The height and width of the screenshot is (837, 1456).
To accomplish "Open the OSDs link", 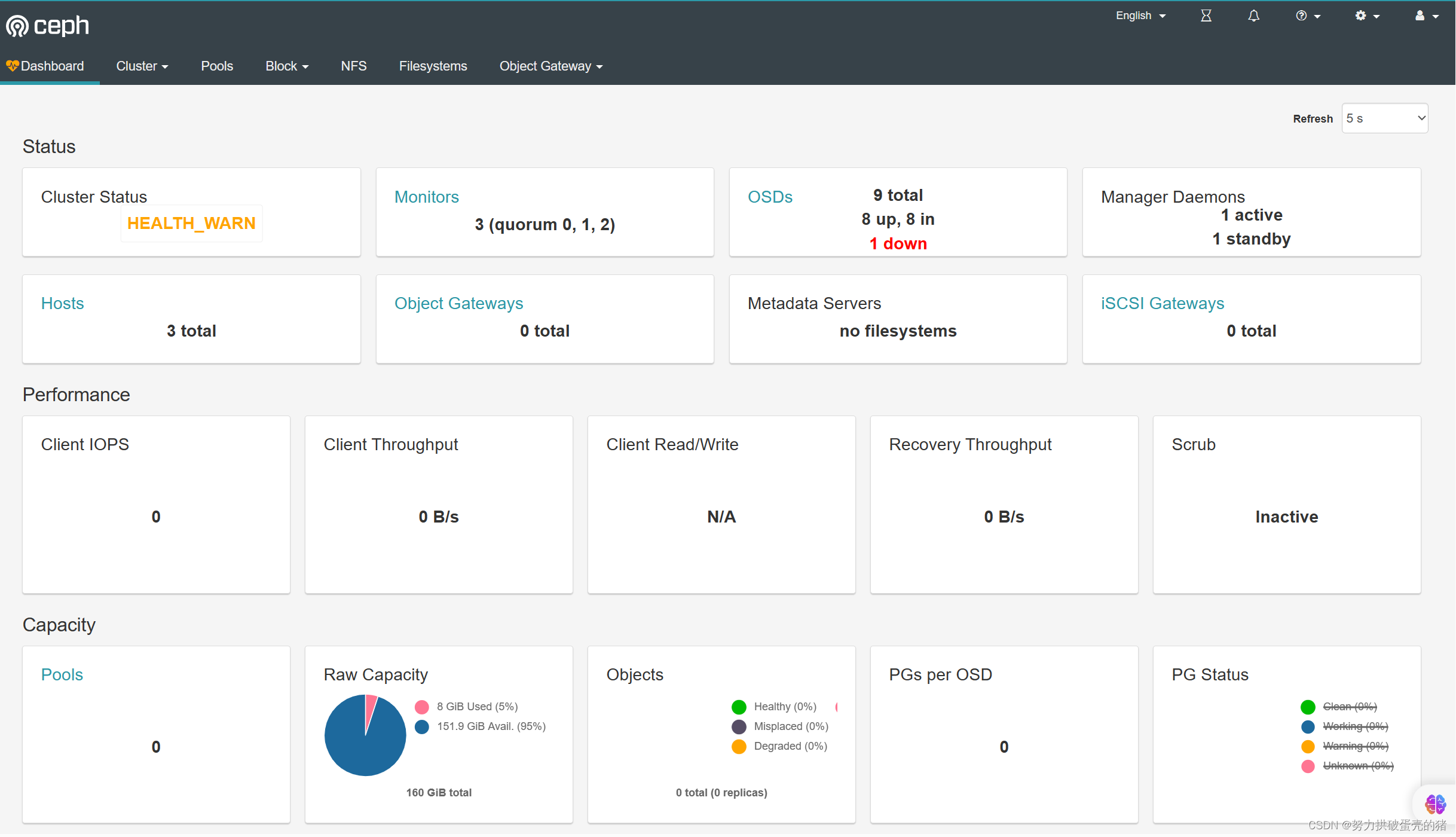I will click(x=769, y=197).
